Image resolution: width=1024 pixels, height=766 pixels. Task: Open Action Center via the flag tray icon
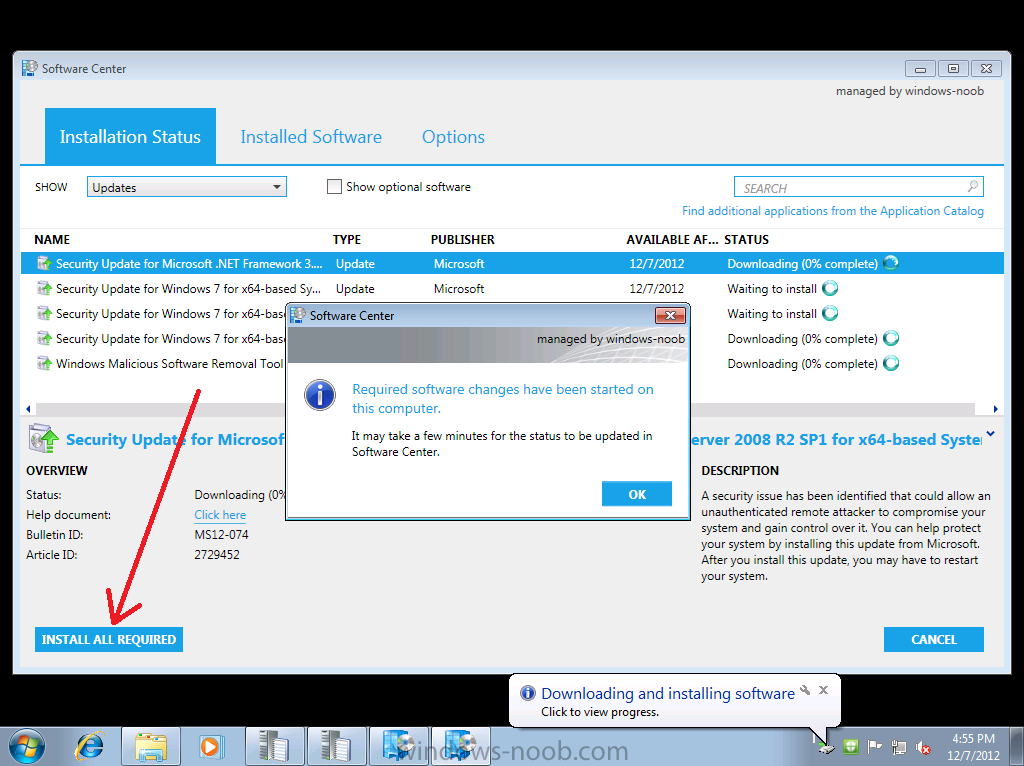tap(874, 746)
